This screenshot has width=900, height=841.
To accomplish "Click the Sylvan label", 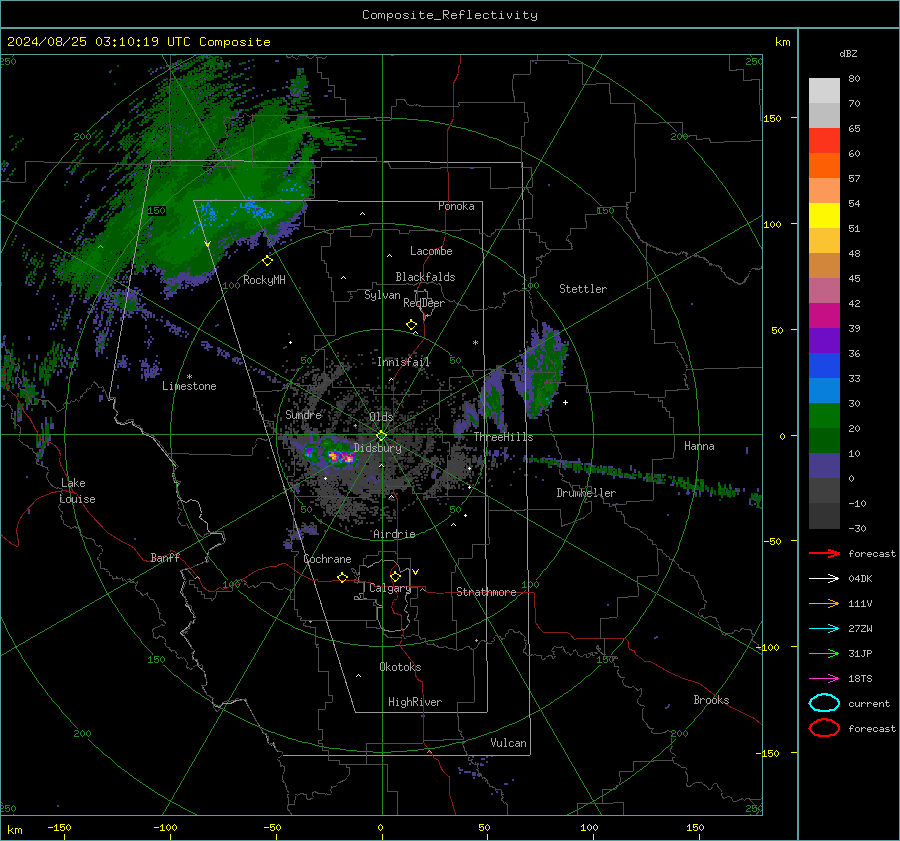I will pos(382,295).
